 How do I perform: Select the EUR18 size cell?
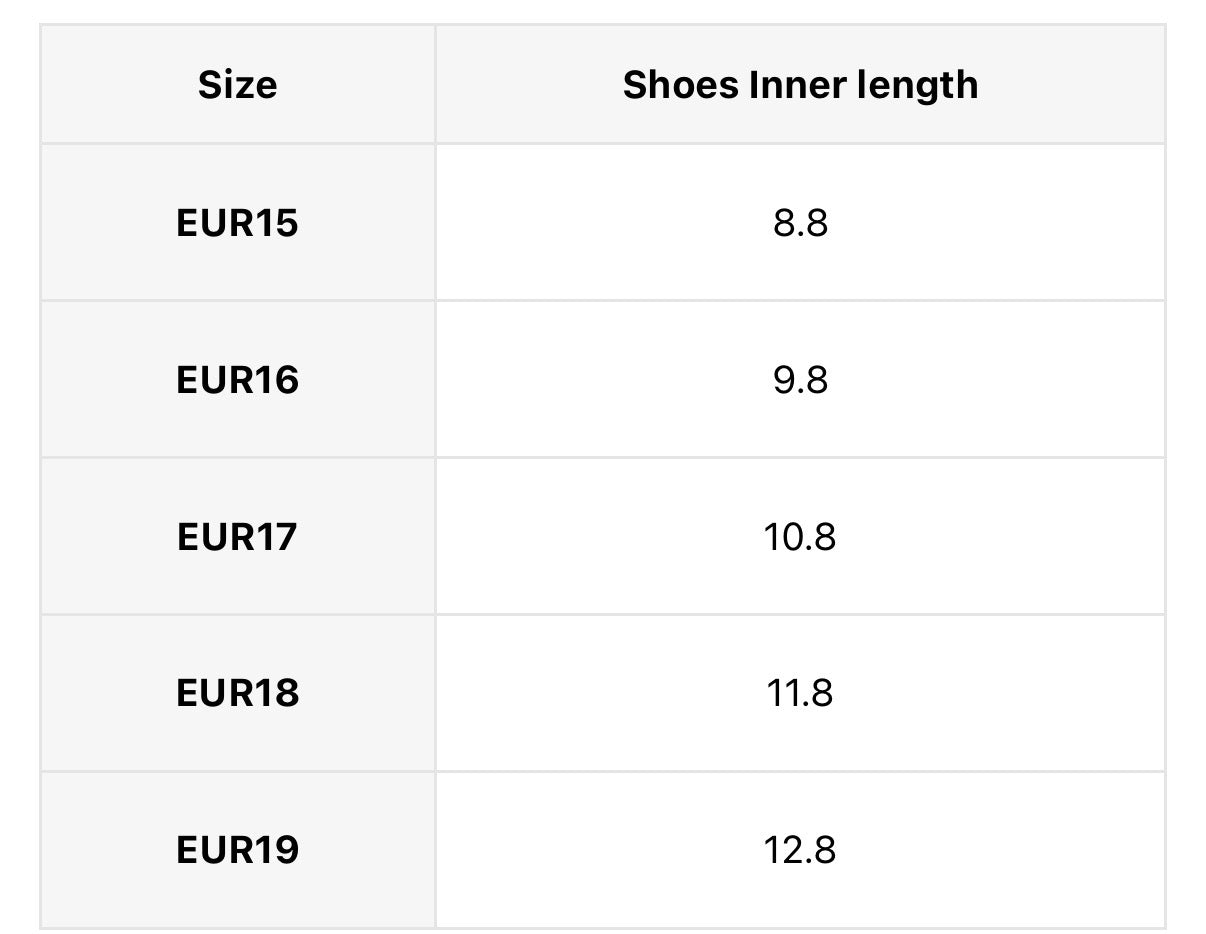pos(237,693)
